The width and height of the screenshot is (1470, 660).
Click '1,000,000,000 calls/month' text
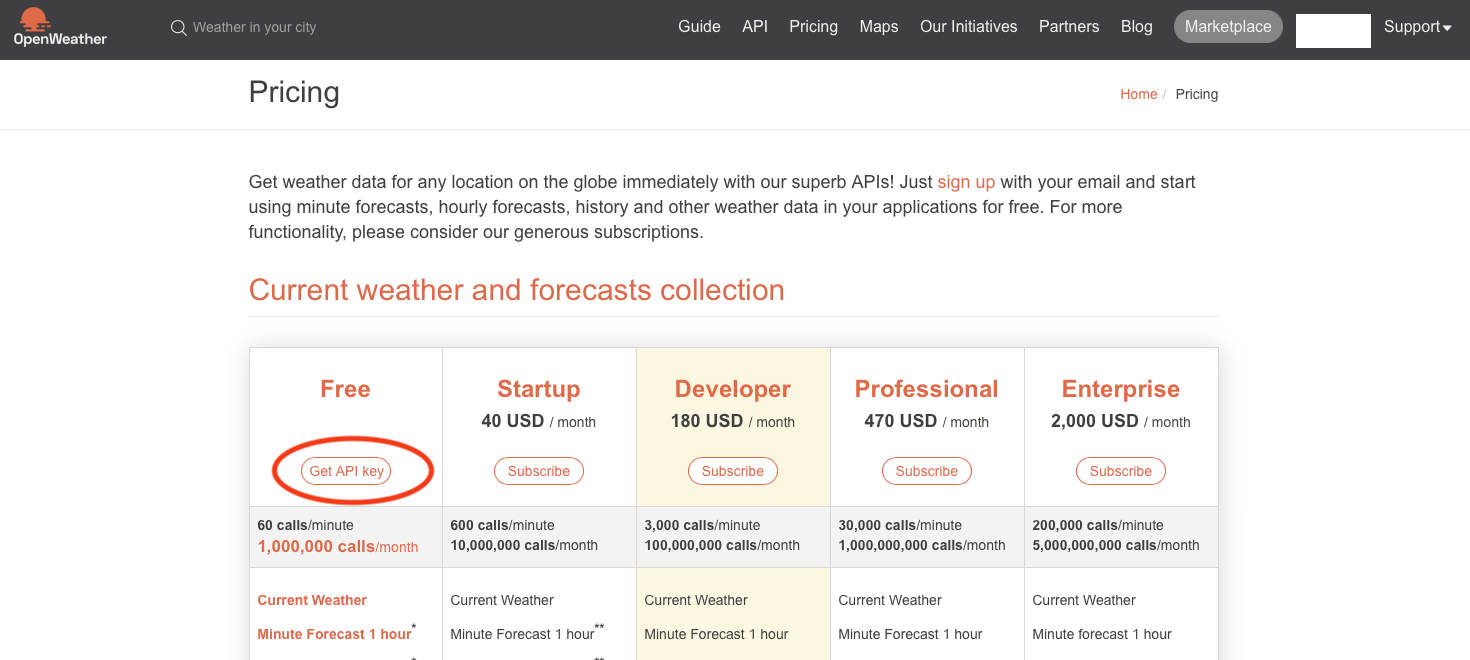[922, 545]
